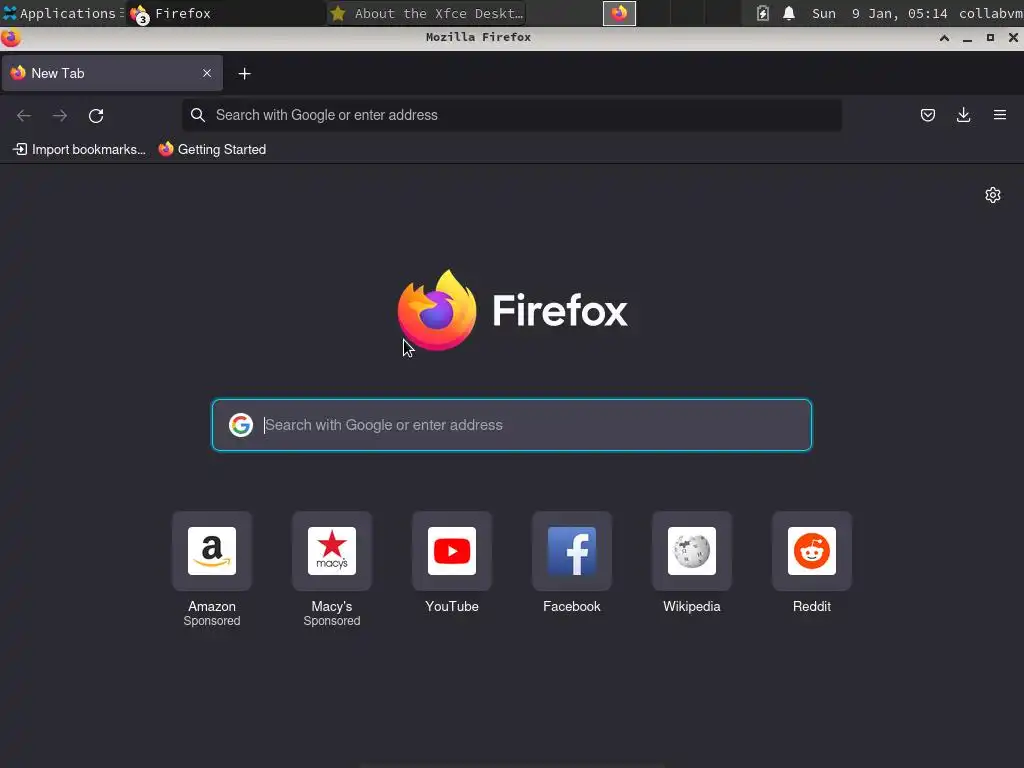Viewport: 1024px width, 768px height.
Task: Close the New Tab tab
Action: [207, 73]
